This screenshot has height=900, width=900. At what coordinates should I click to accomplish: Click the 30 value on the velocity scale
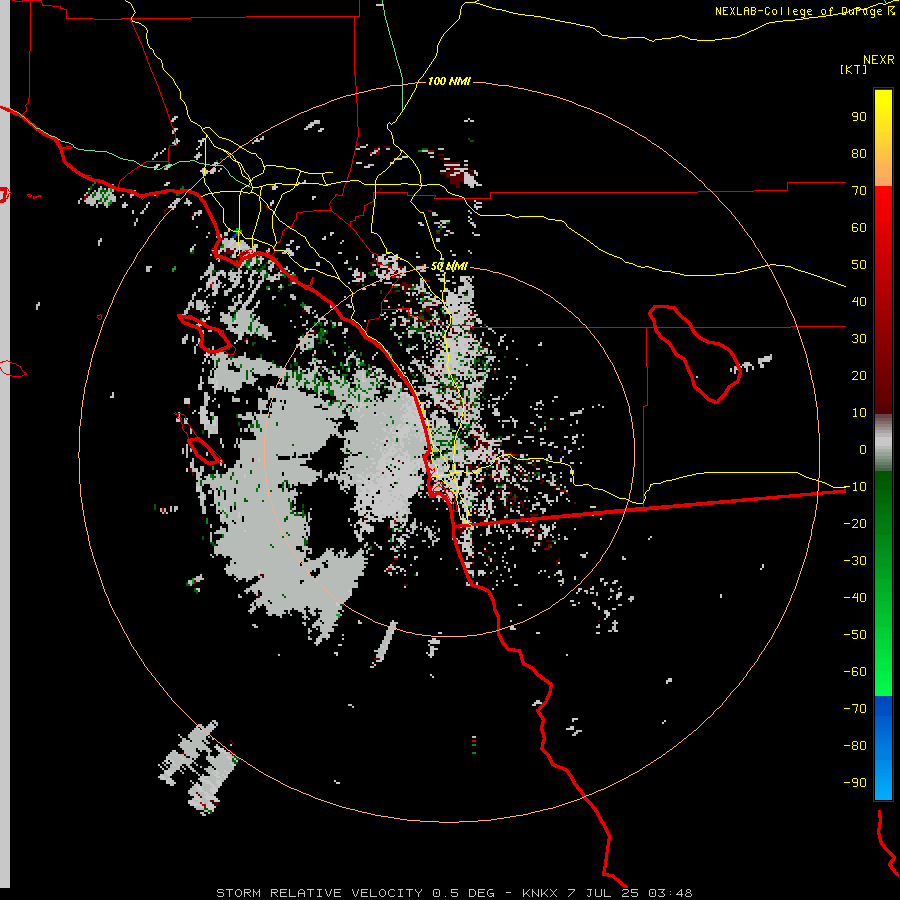(859, 339)
